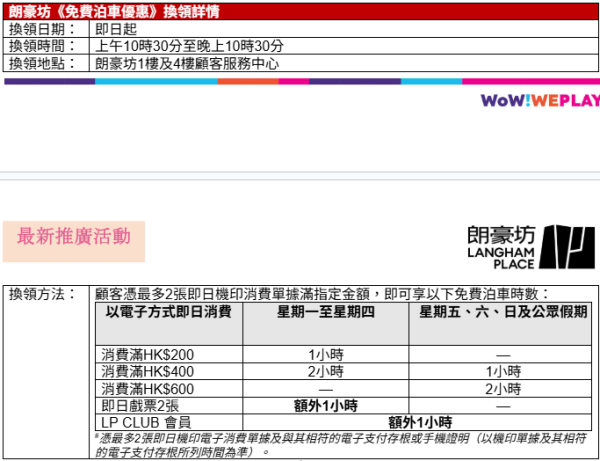Click the italic footnote starting 憑最多2張即日機印電子消費單據
The height and width of the screenshot is (461, 600).
(x=341, y=445)
